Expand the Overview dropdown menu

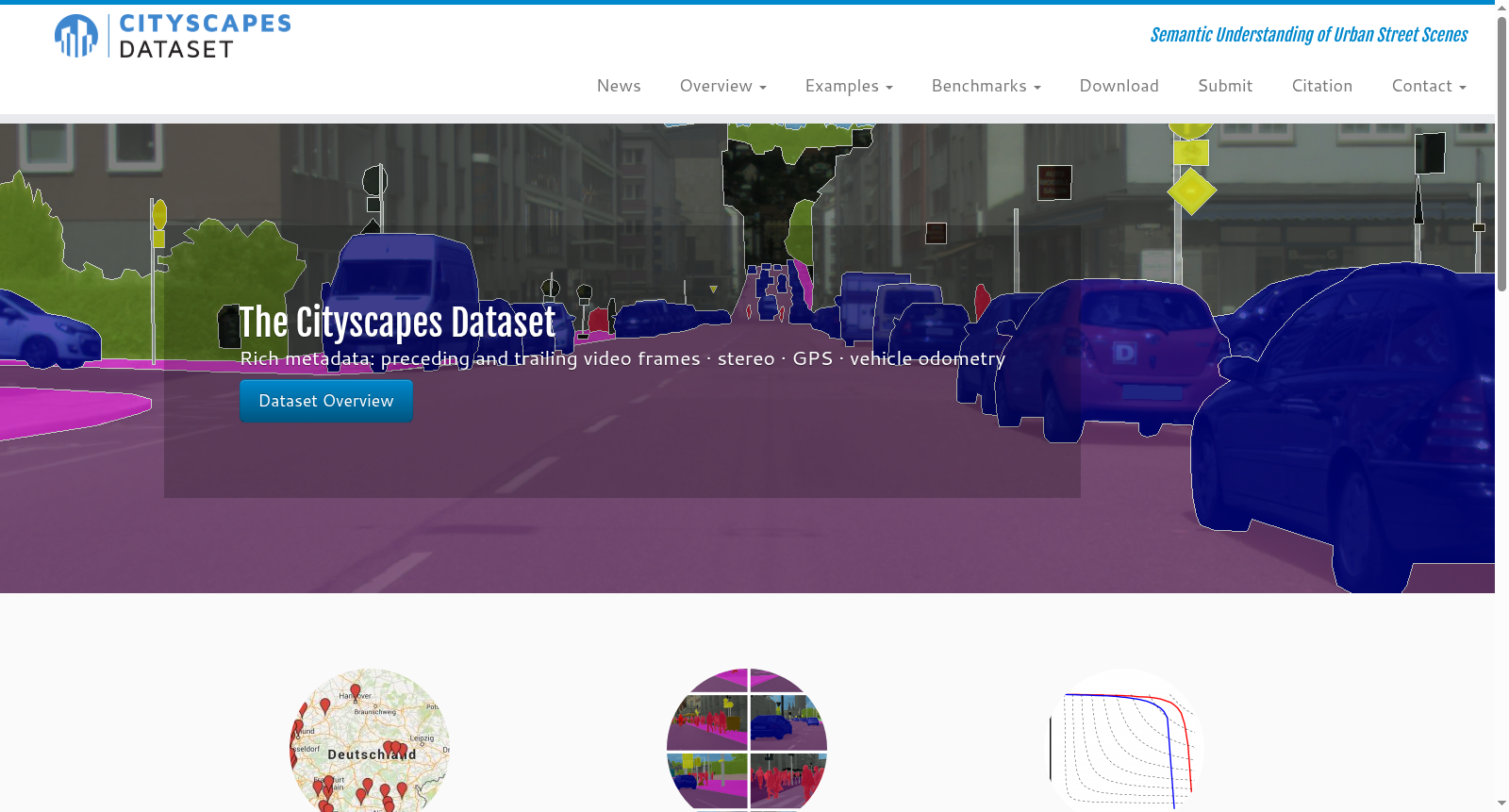tap(723, 86)
